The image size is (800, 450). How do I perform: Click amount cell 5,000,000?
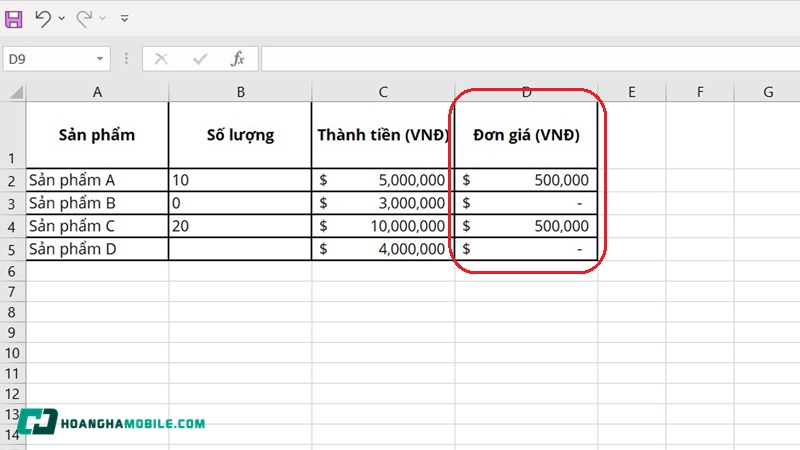click(x=383, y=180)
